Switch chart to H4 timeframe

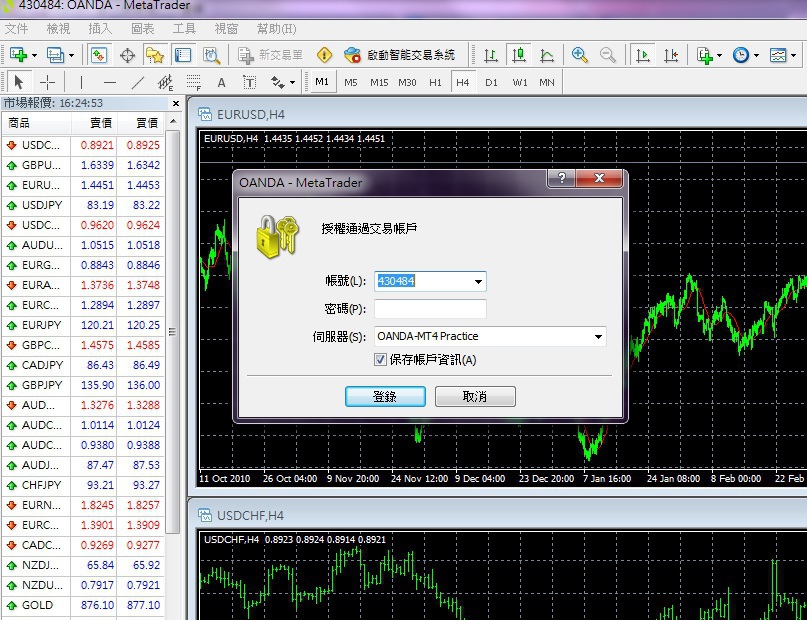(463, 82)
